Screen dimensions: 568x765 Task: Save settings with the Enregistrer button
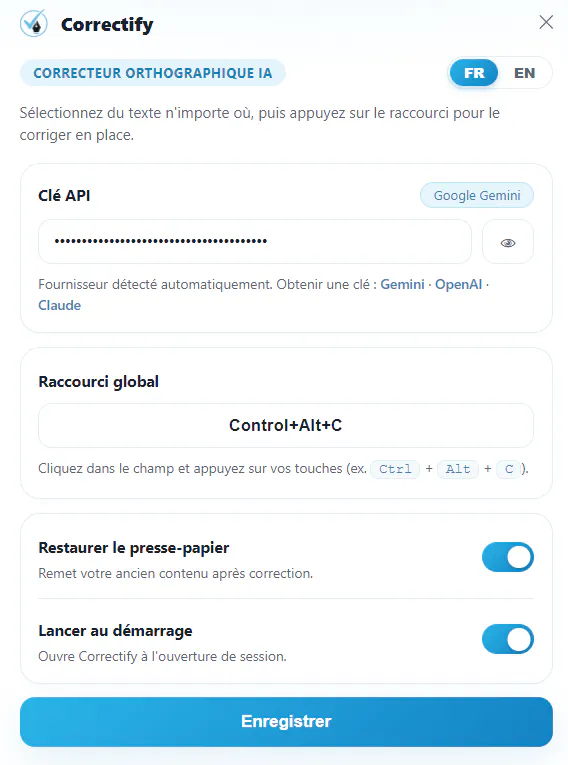tap(286, 722)
